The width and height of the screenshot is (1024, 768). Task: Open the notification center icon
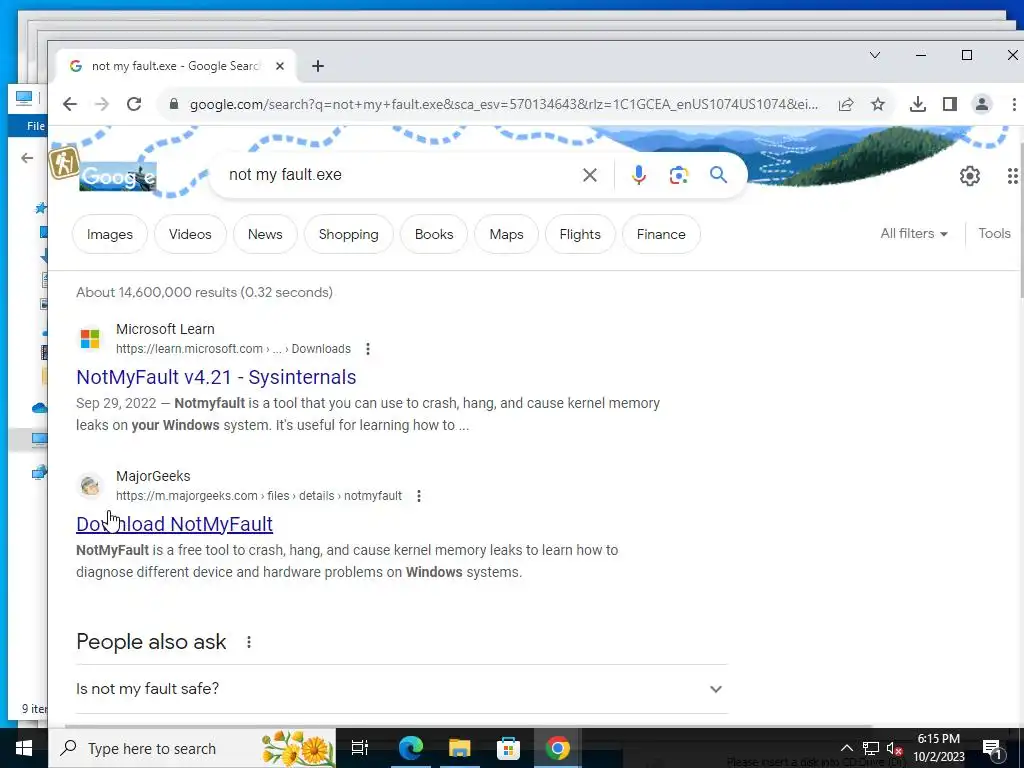click(992, 748)
